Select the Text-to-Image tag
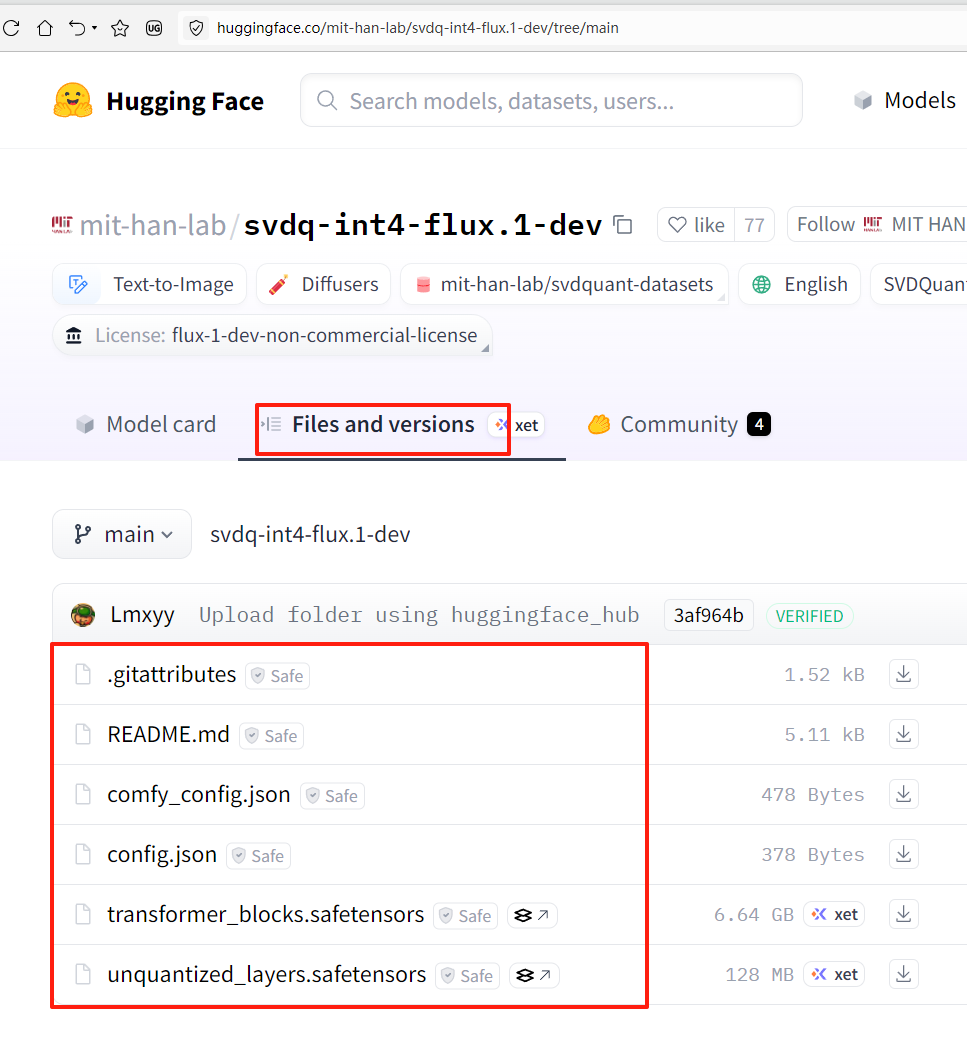The image size is (967, 1039). 150,284
